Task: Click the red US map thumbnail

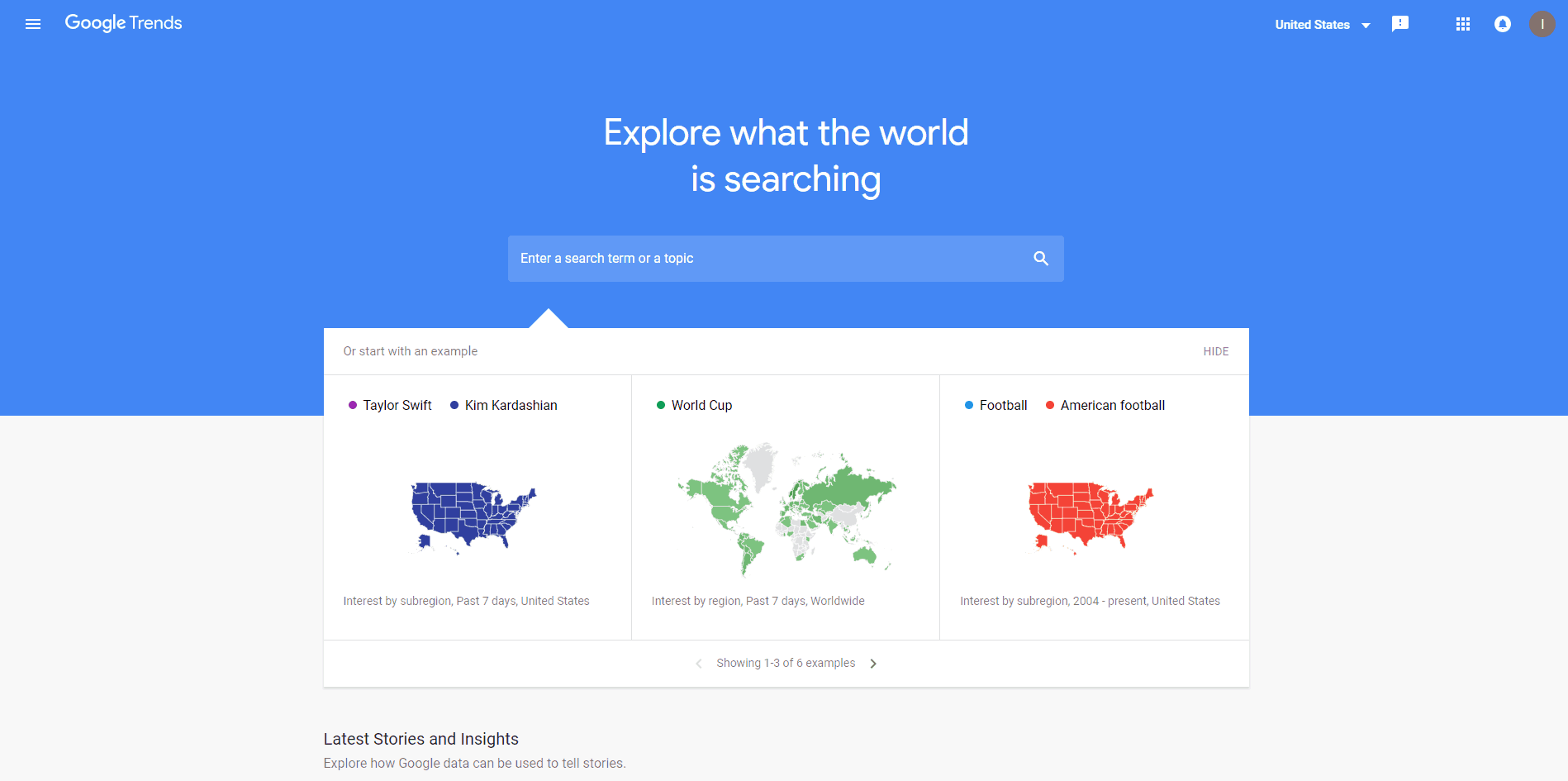Action: point(1090,517)
